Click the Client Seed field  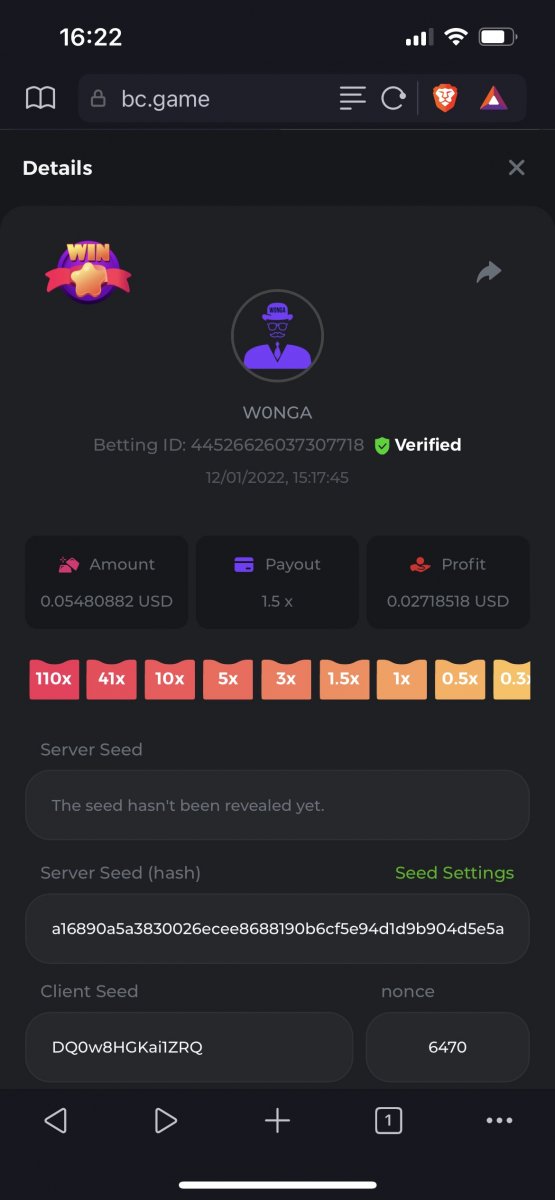[189, 1047]
